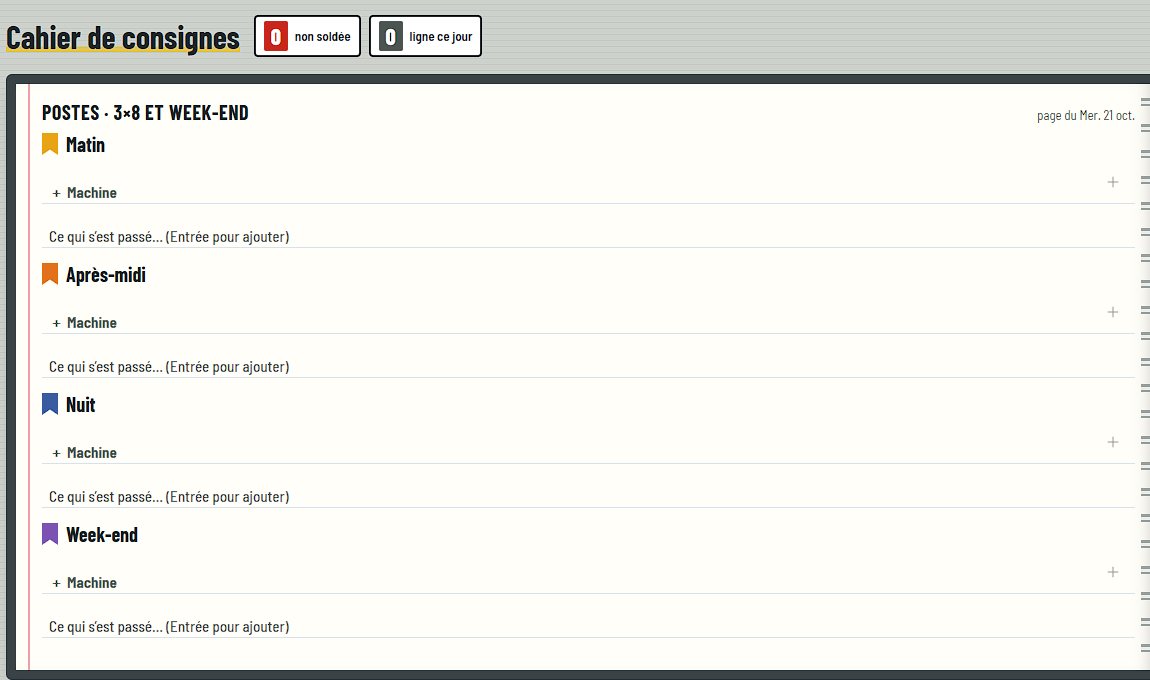The image size is (1150, 680).
Task: Click the 'Après-midi' shift heading
Action: coord(106,274)
